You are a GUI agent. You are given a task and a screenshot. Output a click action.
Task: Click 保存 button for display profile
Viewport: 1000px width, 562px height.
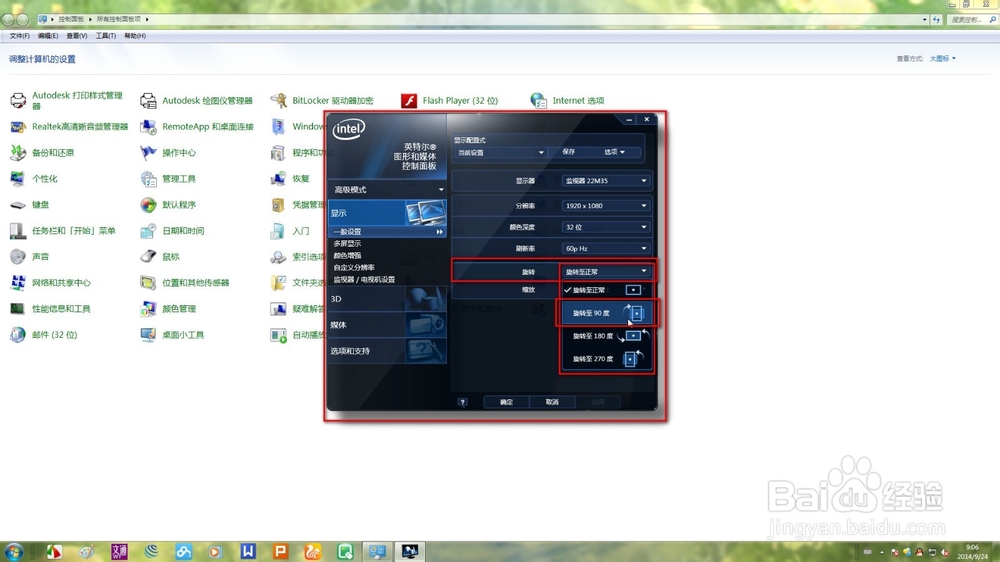tap(569, 152)
